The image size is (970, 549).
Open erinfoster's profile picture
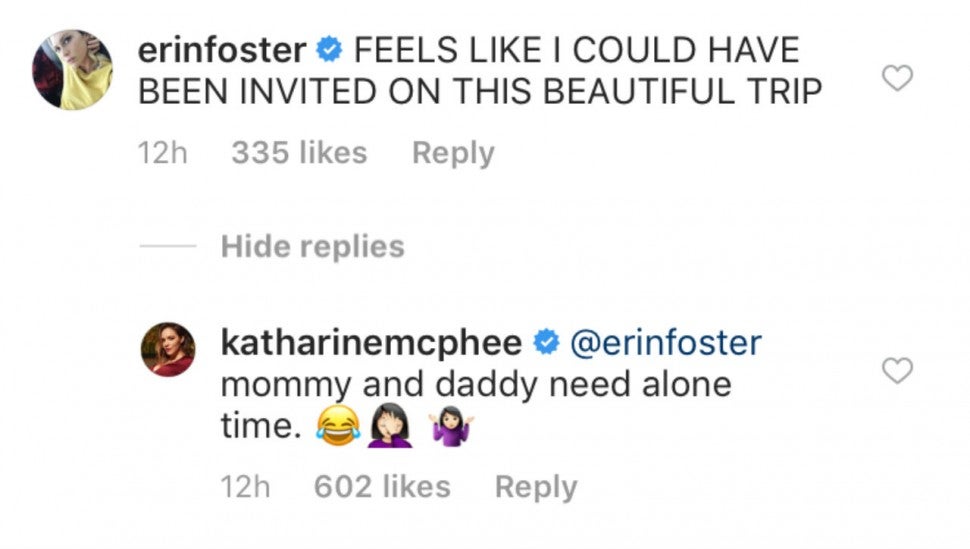tap(72, 69)
